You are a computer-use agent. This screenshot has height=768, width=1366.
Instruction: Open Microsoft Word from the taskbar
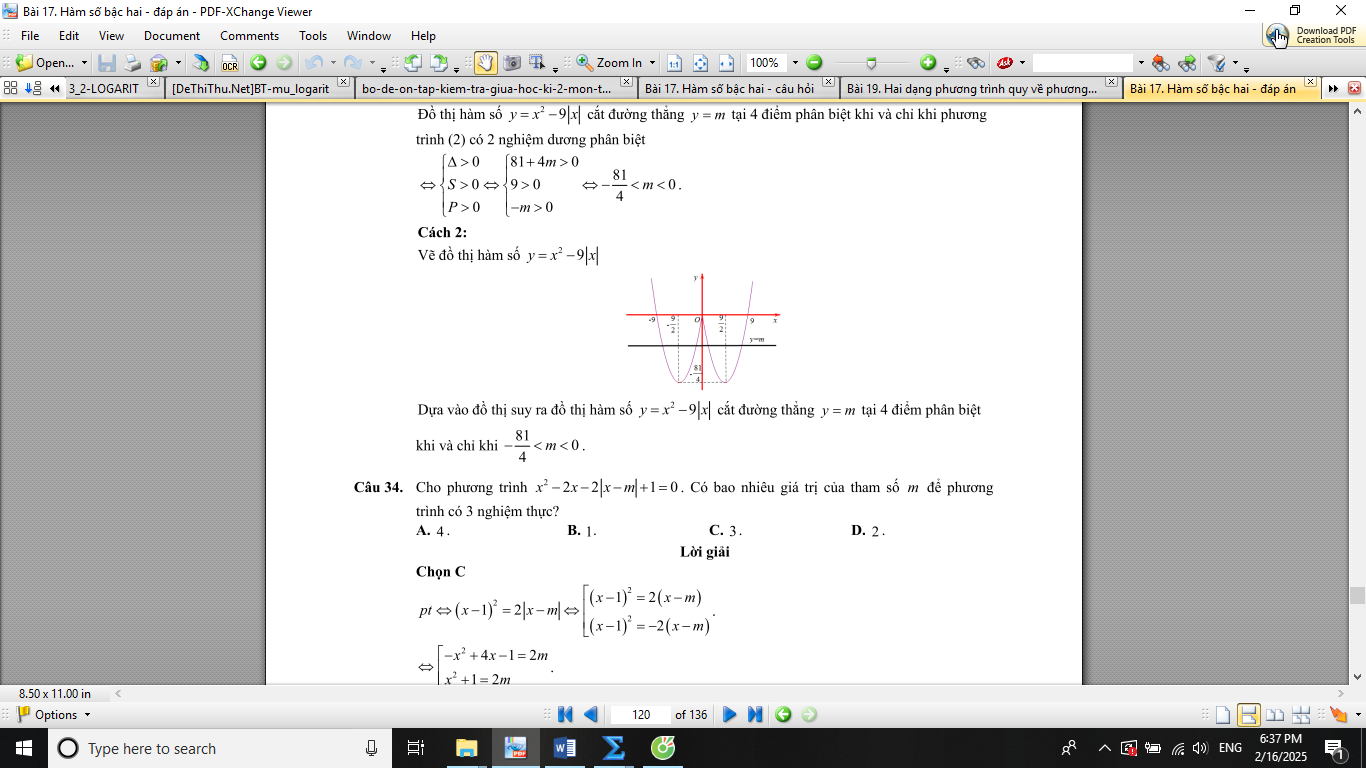(x=563, y=748)
